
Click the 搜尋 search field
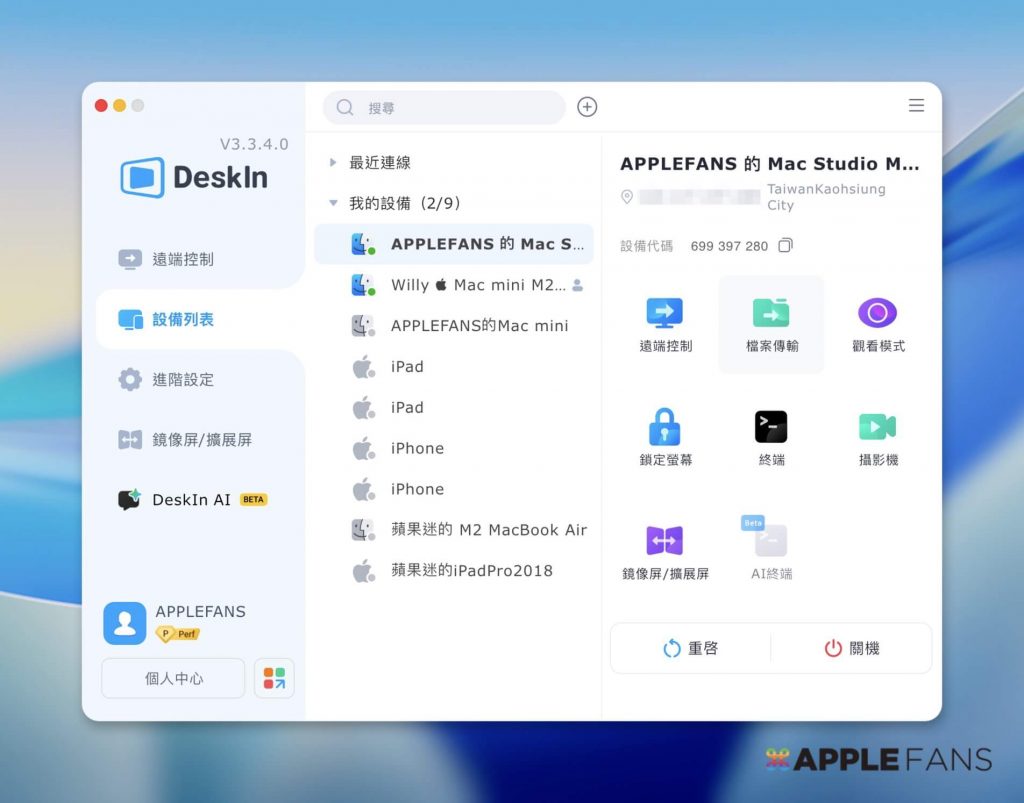[443, 106]
